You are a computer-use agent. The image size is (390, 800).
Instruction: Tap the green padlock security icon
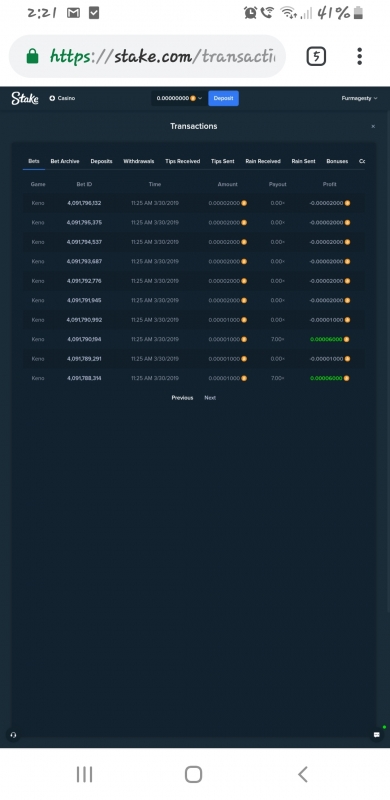(32, 56)
